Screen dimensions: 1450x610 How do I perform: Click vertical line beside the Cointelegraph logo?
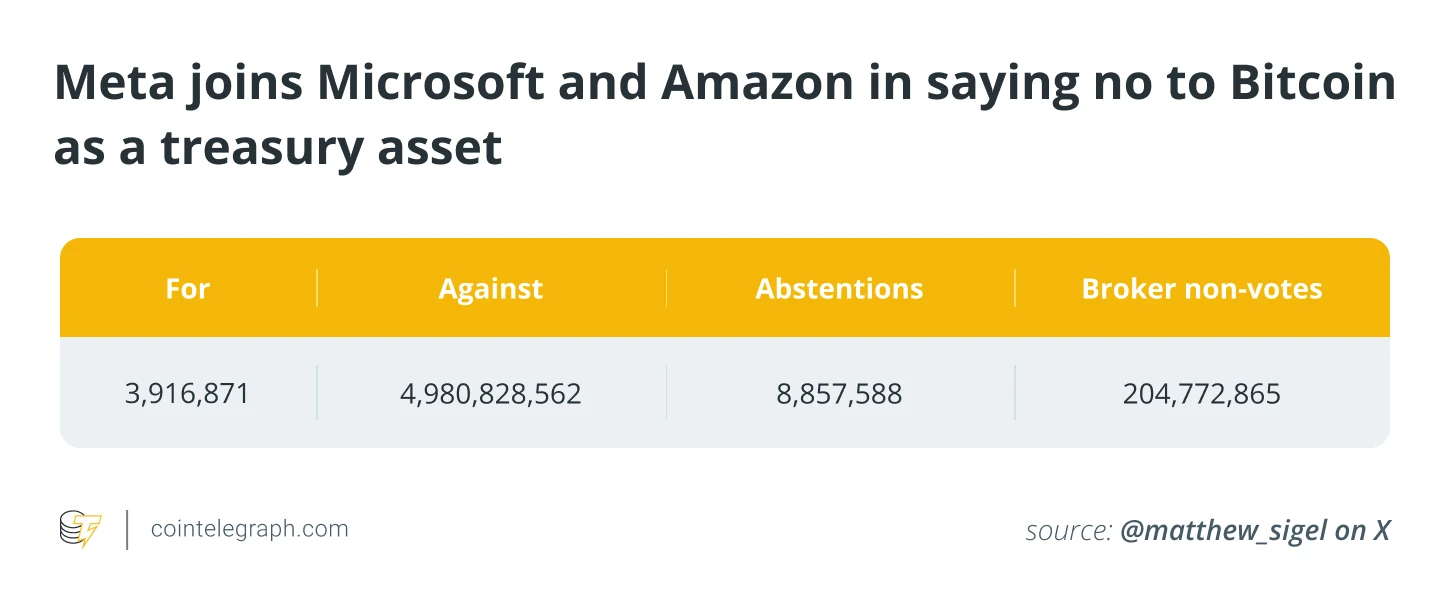click(127, 529)
